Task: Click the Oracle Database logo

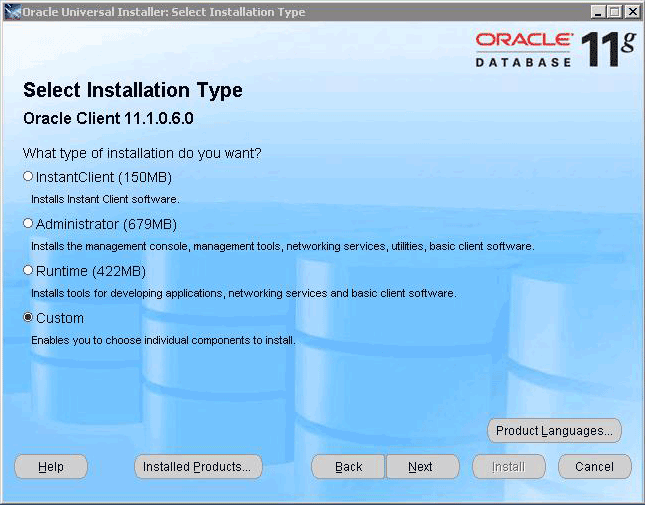Action: [x=523, y=49]
